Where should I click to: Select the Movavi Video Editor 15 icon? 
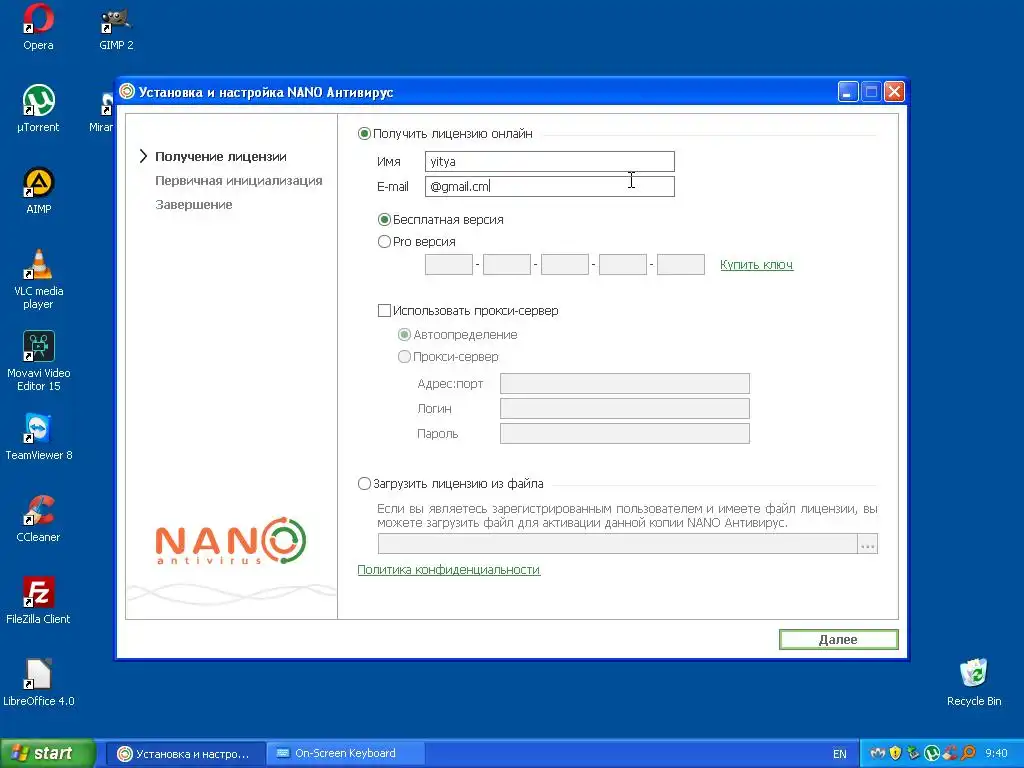pyautogui.click(x=38, y=361)
